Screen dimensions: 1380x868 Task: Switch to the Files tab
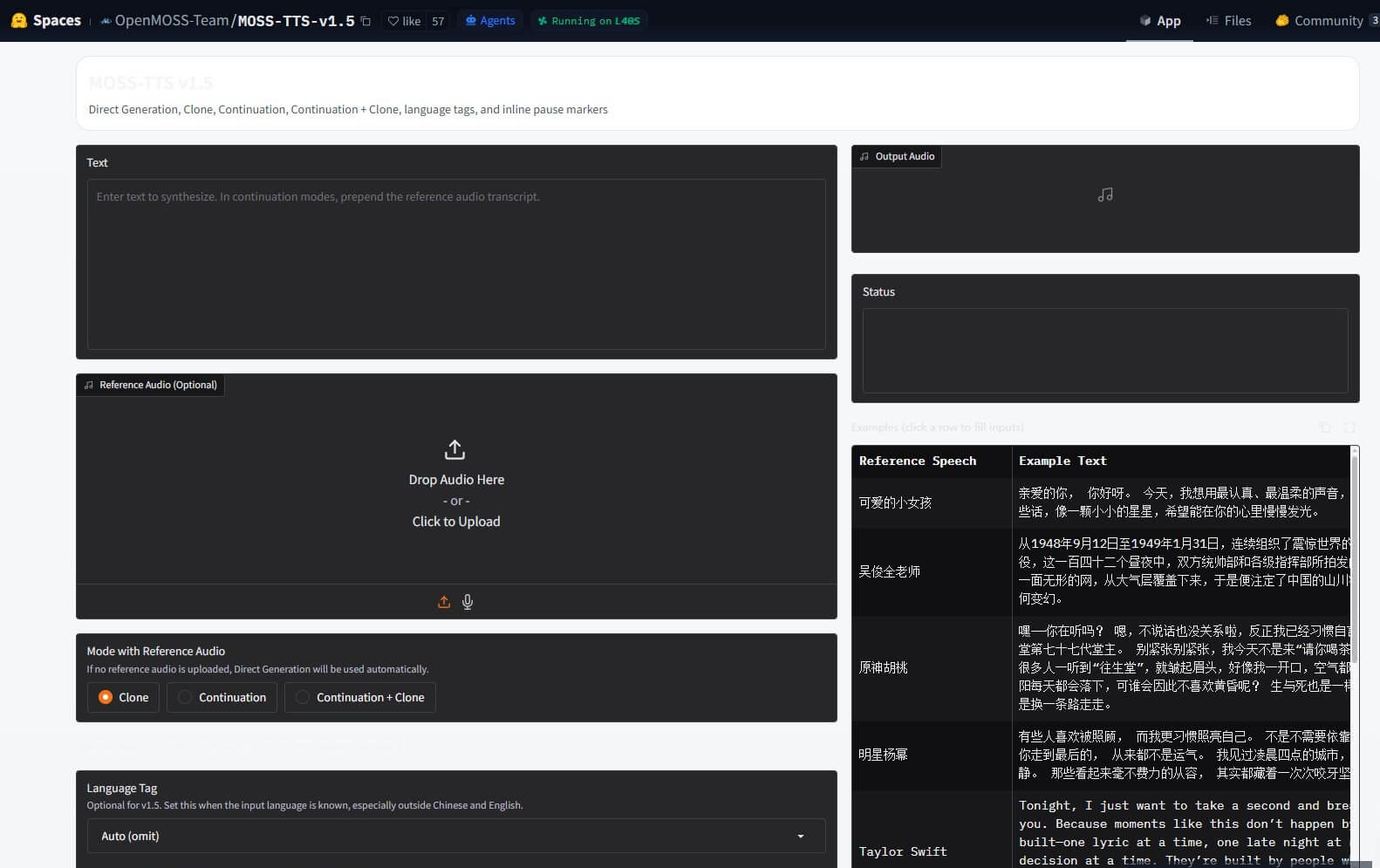tap(1228, 21)
